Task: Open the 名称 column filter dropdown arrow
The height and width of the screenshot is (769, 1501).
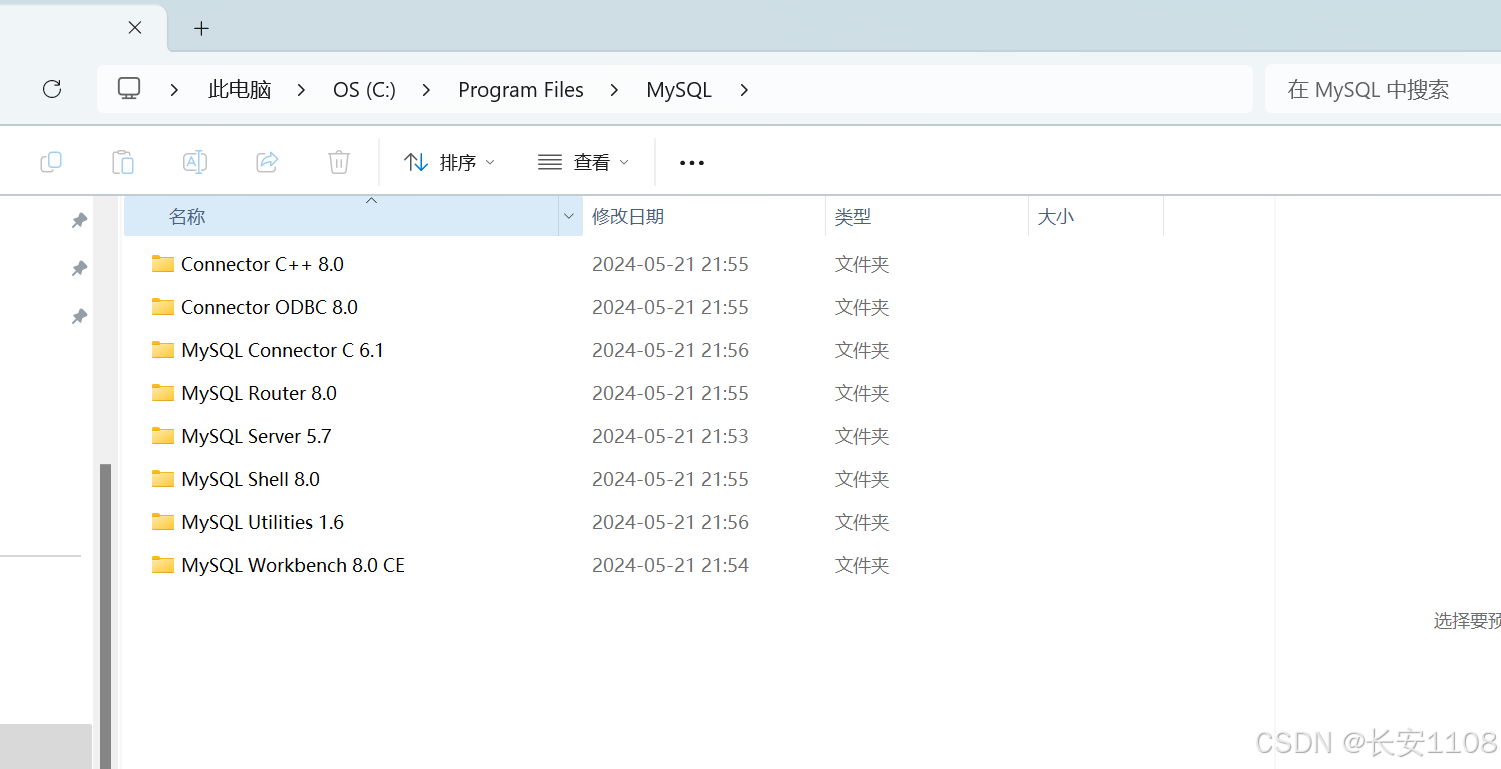Action: click(x=569, y=216)
